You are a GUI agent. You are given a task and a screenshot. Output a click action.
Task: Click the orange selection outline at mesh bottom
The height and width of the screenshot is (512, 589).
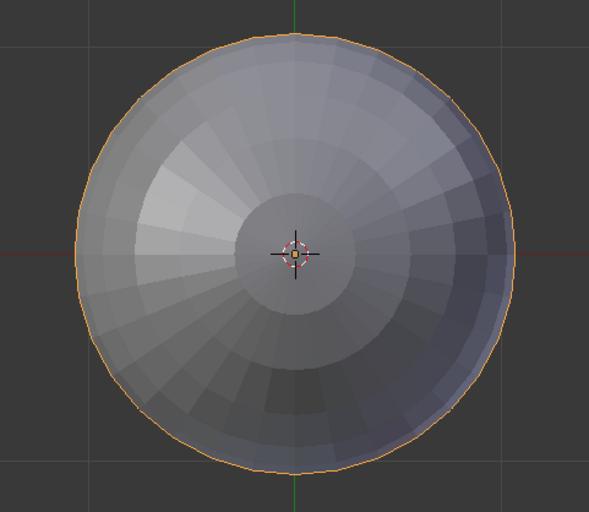tap(295, 473)
